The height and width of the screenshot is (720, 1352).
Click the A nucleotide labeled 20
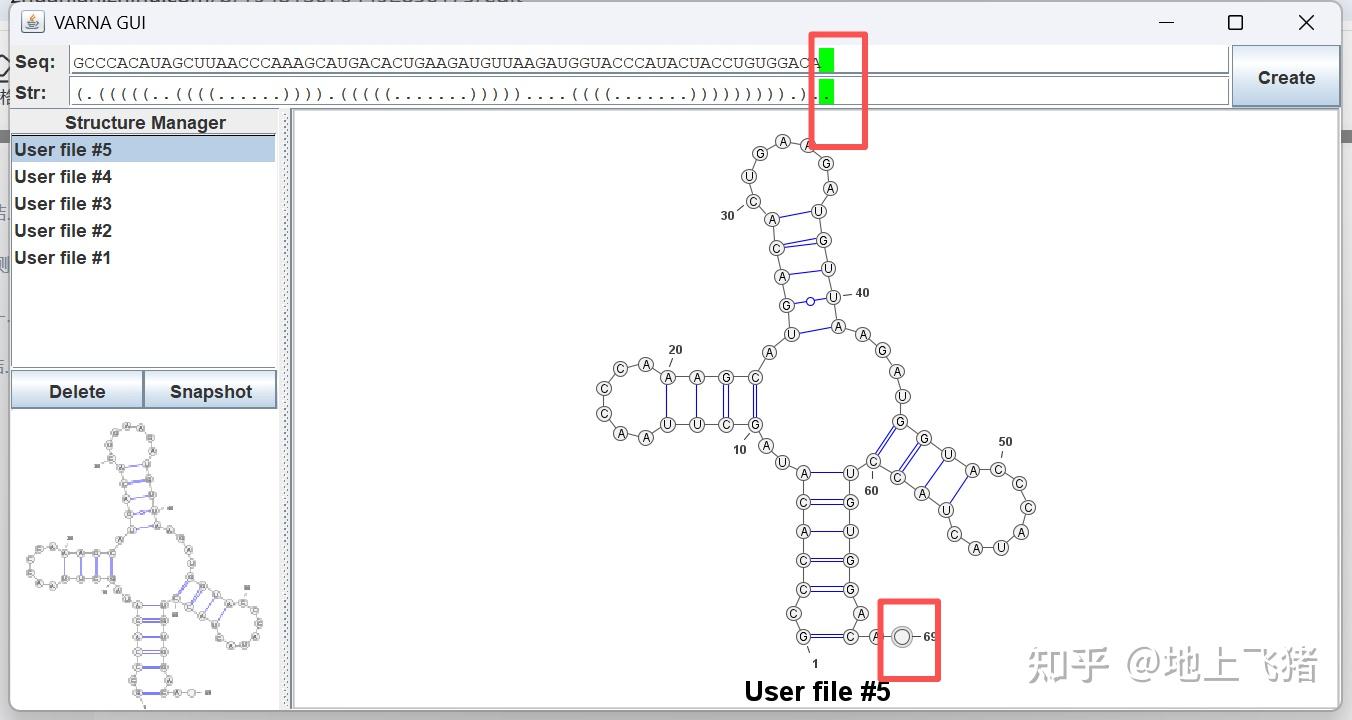coord(668,377)
